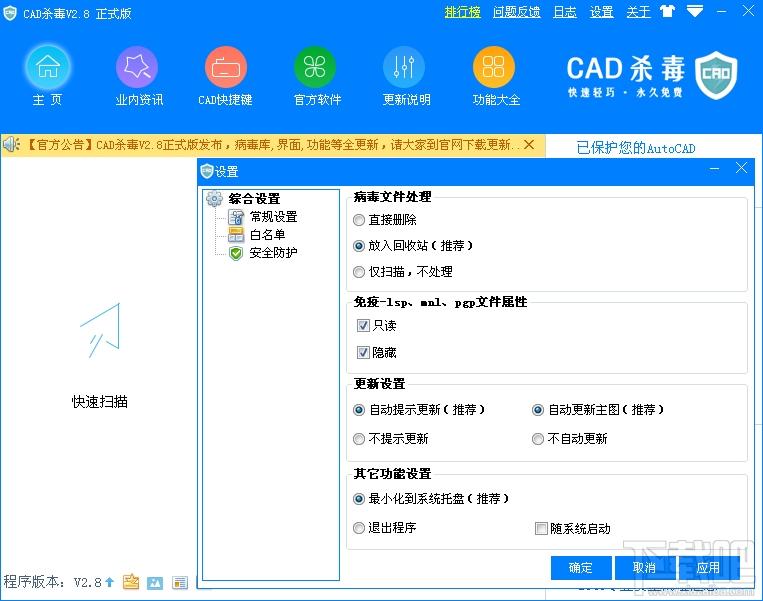Viewport: 763px width, 601px height.
Task: Click the 已保护您的AutoCAD text
Action: coord(636,148)
